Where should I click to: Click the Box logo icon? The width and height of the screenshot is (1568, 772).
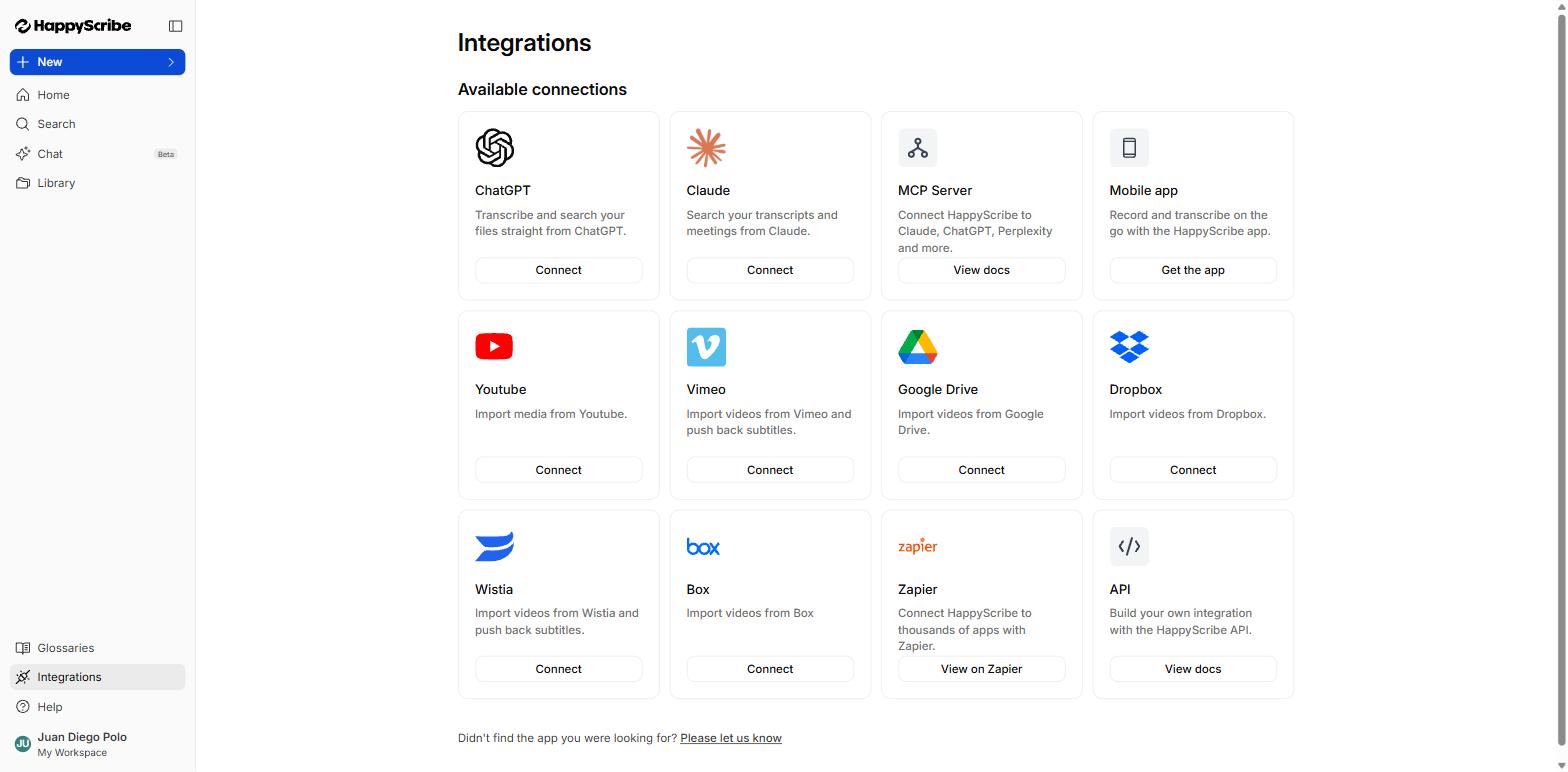point(703,547)
